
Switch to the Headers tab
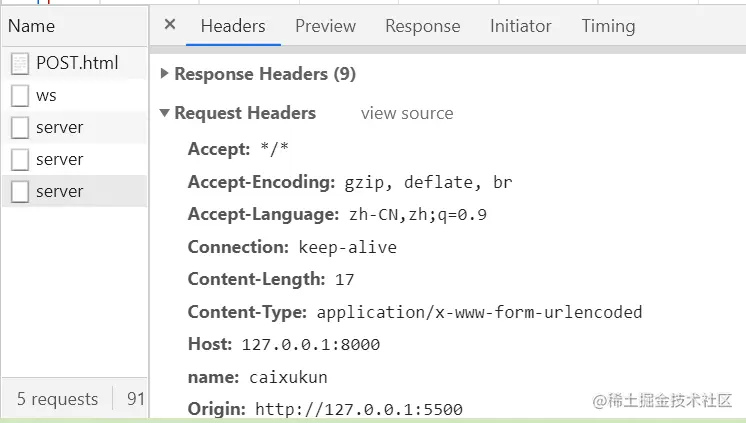[x=233, y=26]
